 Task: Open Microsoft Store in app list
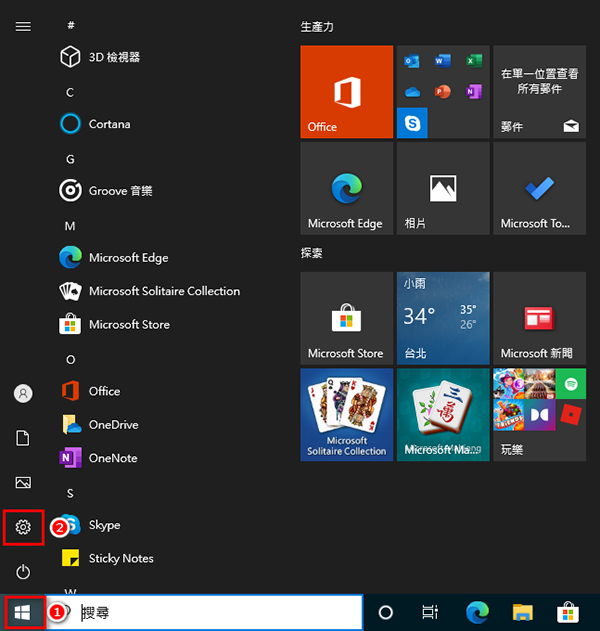pos(114,324)
